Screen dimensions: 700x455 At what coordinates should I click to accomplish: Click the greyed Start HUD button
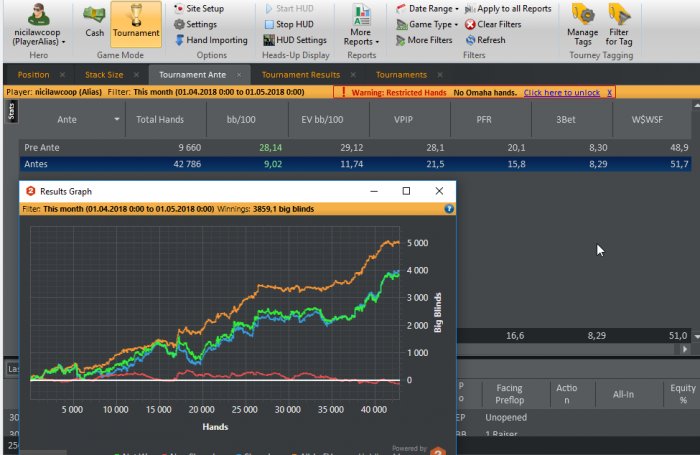click(x=289, y=8)
